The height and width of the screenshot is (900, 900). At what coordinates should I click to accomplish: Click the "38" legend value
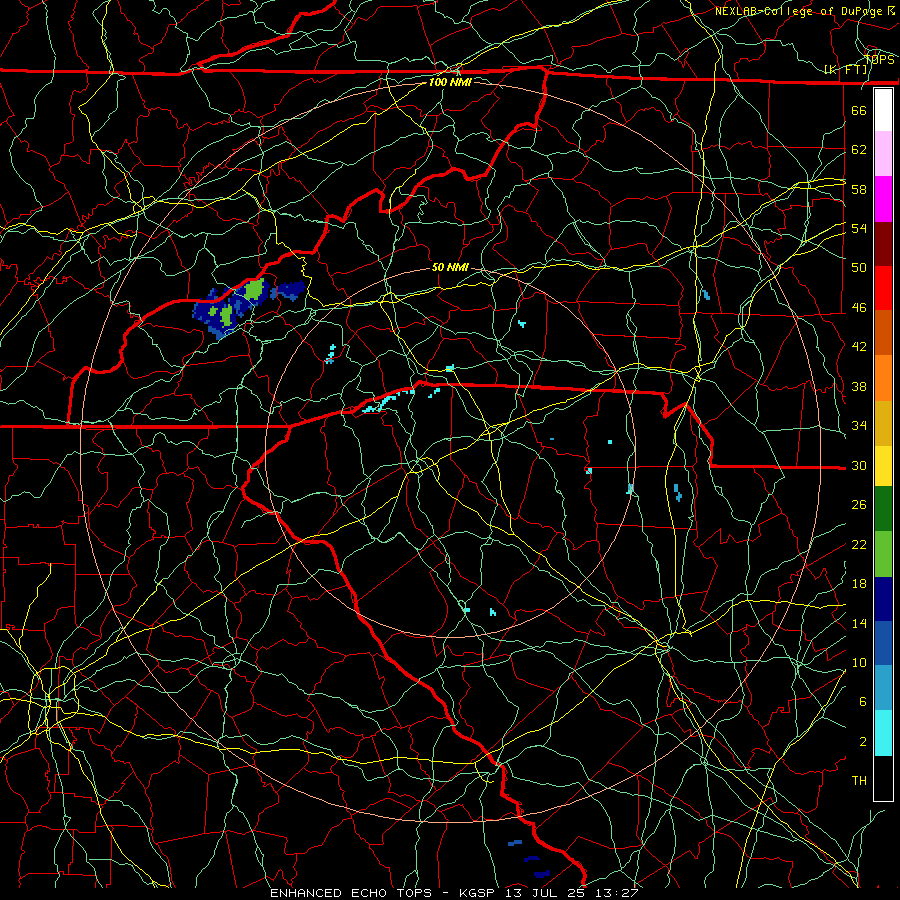[x=859, y=386]
